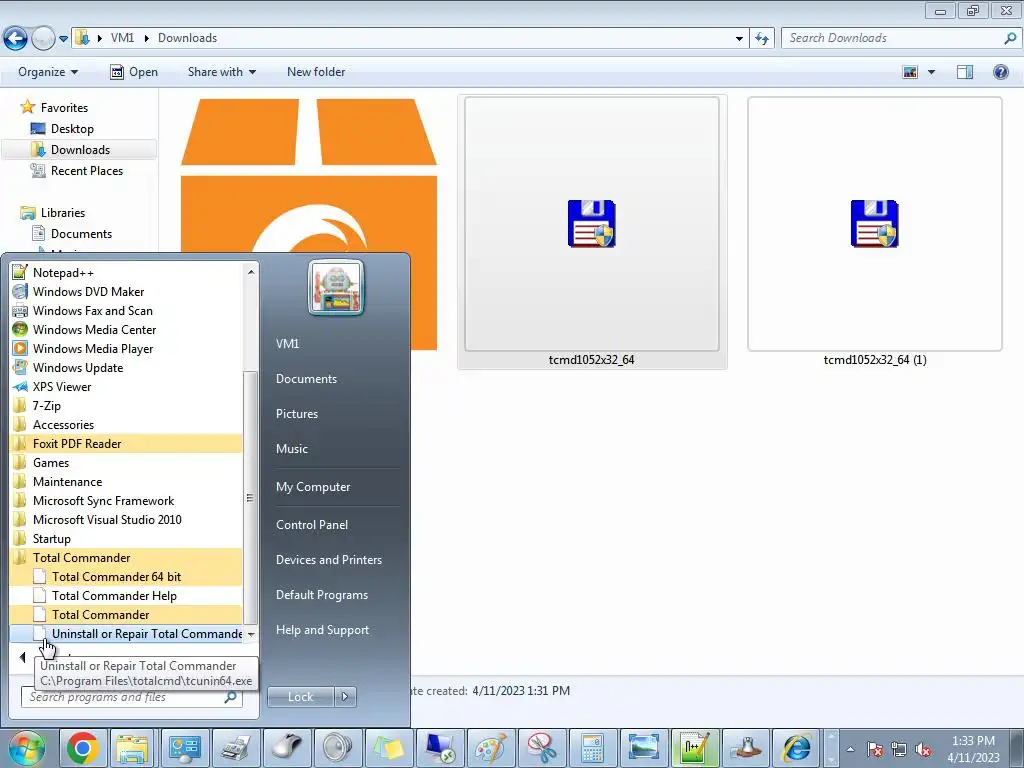The width and height of the screenshot is (1024, 768).
Task: Expand the Accessories folder
Action: coord(126,424)
